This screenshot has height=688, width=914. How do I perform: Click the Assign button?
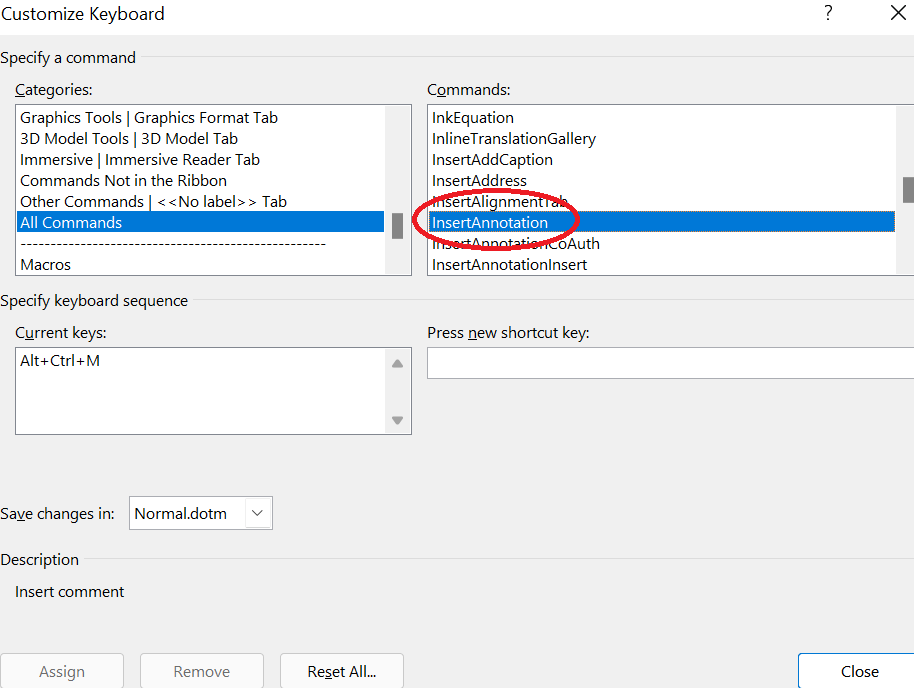click(62, 672)
